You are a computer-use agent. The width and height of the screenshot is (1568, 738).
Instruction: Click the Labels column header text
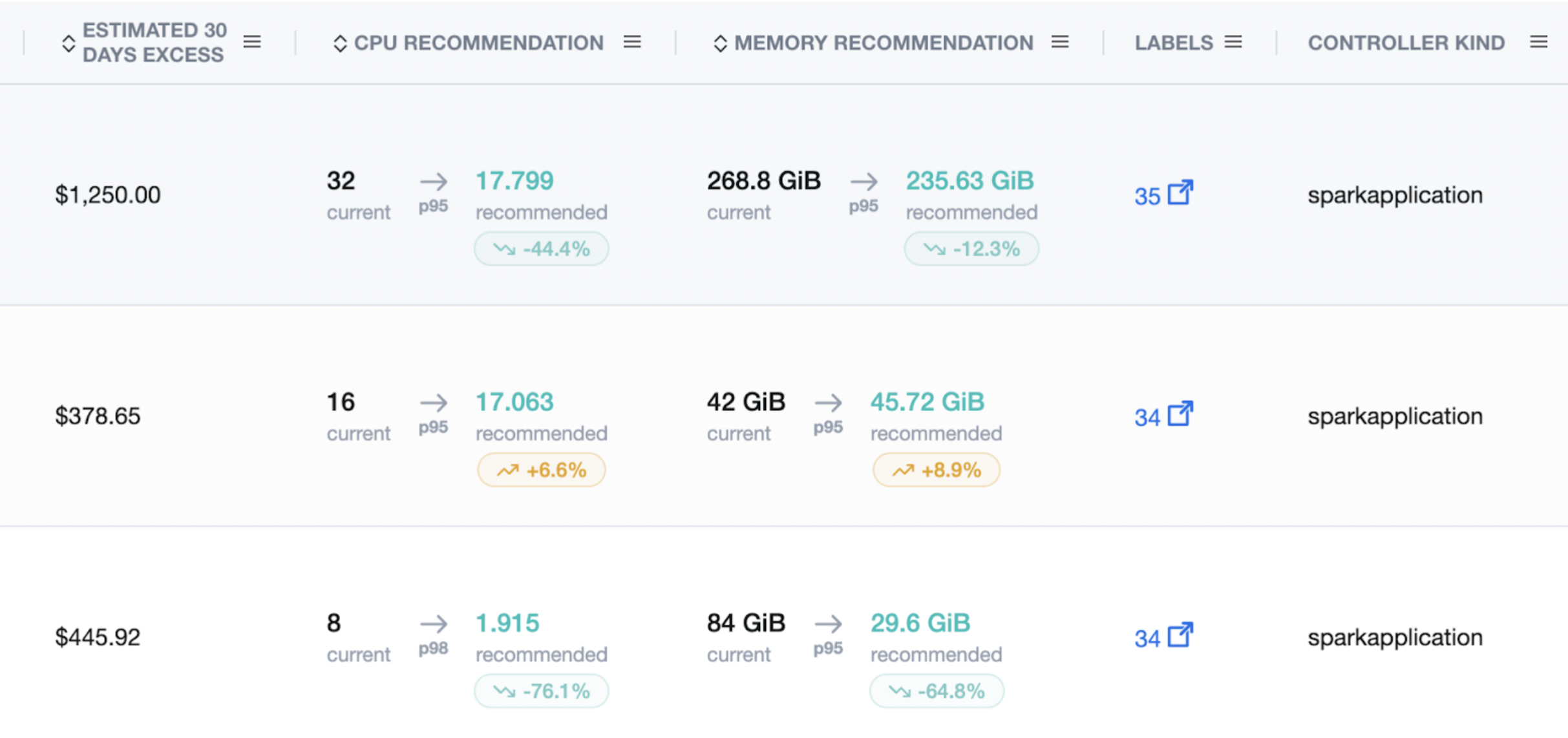[x=1174, y=43]
